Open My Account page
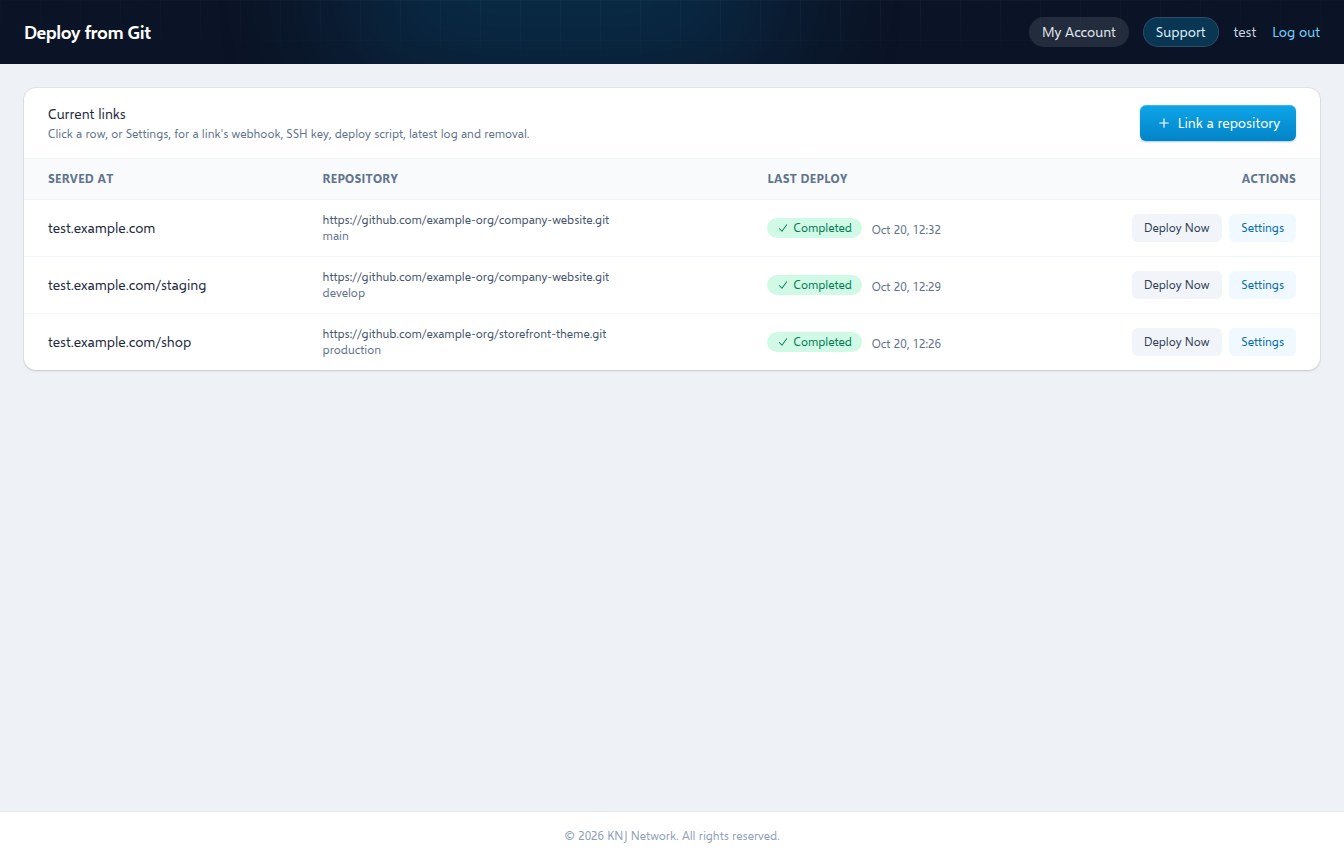 (x=1079, y=32)
